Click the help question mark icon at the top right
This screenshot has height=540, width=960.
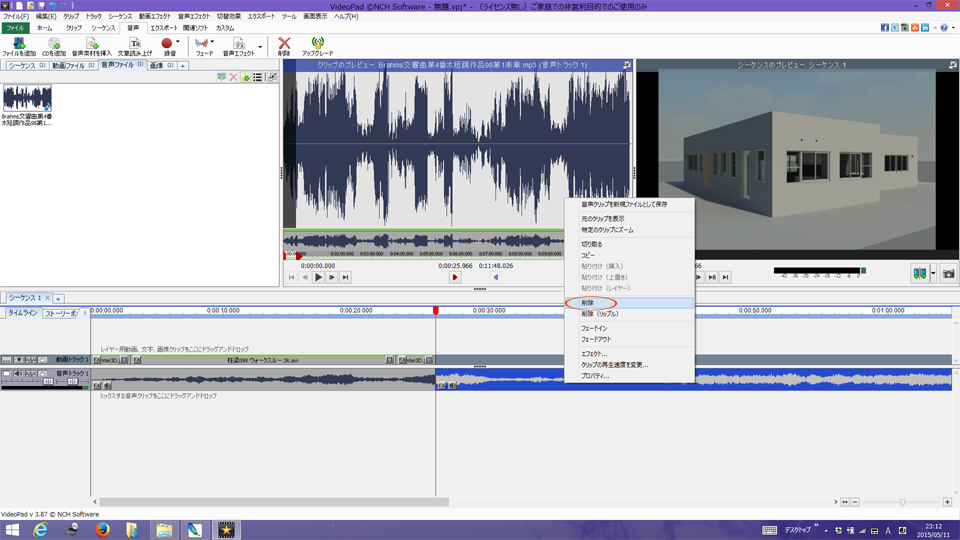(x=944, y=28)
